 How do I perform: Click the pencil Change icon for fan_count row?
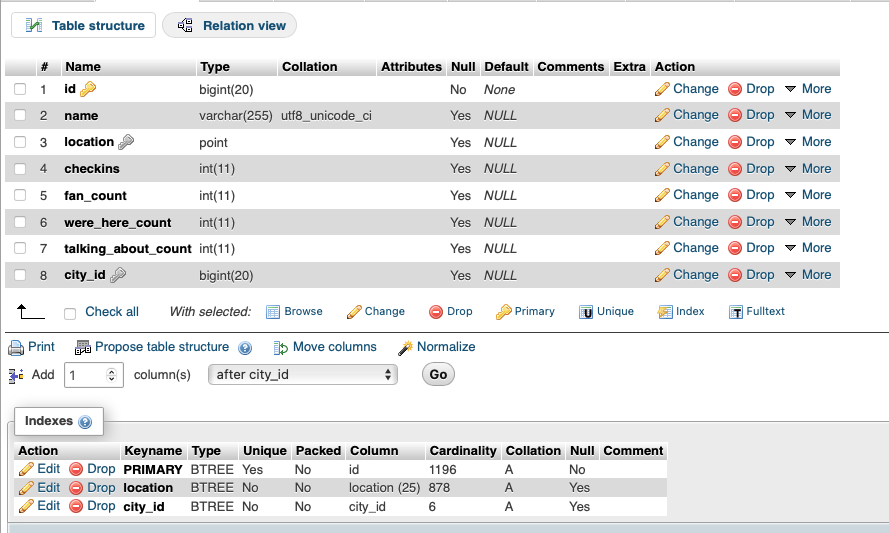point(662,195)
